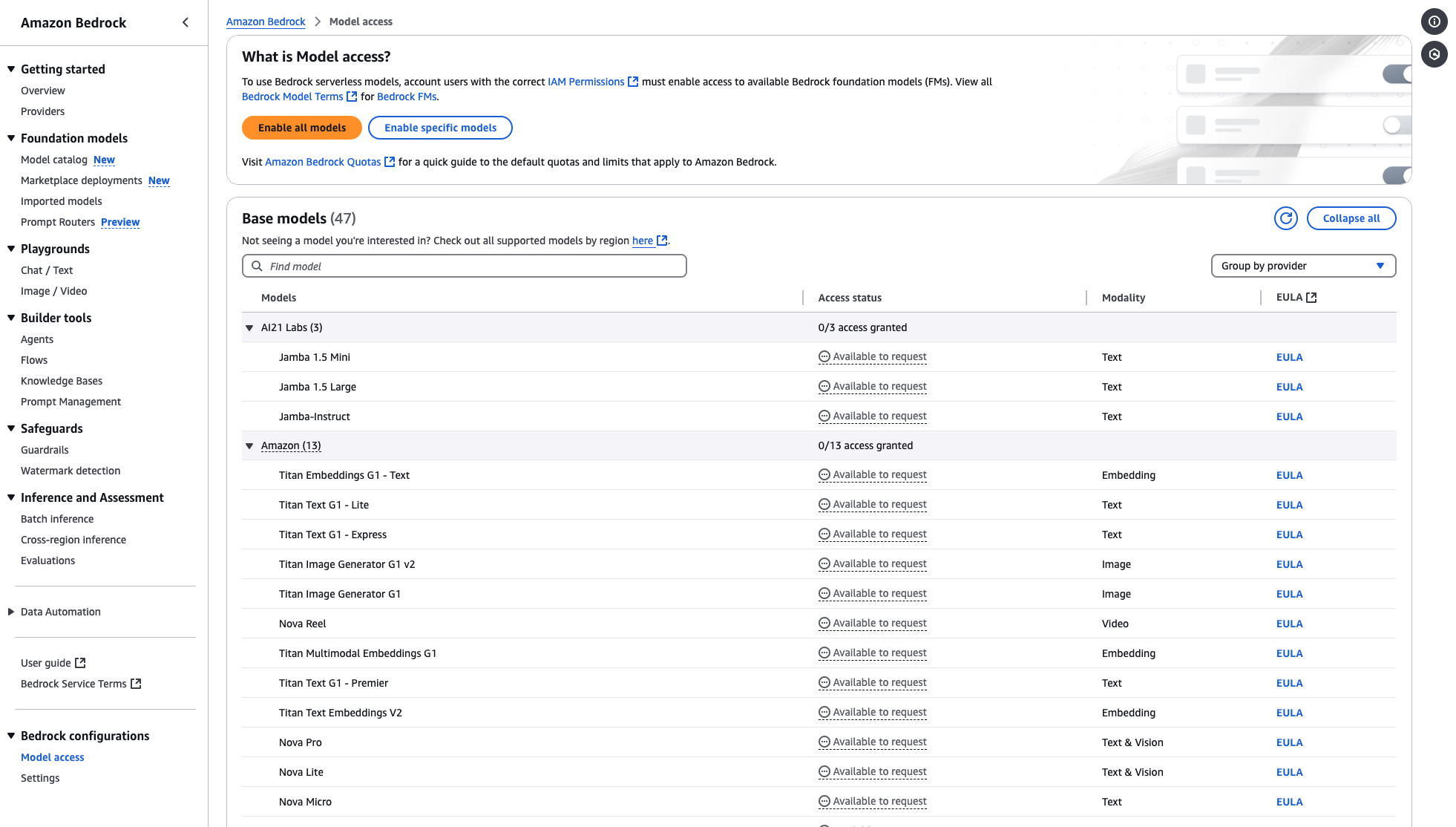This screenshot has width=1456, height=827.
Task: Sort by Access status column header
Action: [850, 298]
